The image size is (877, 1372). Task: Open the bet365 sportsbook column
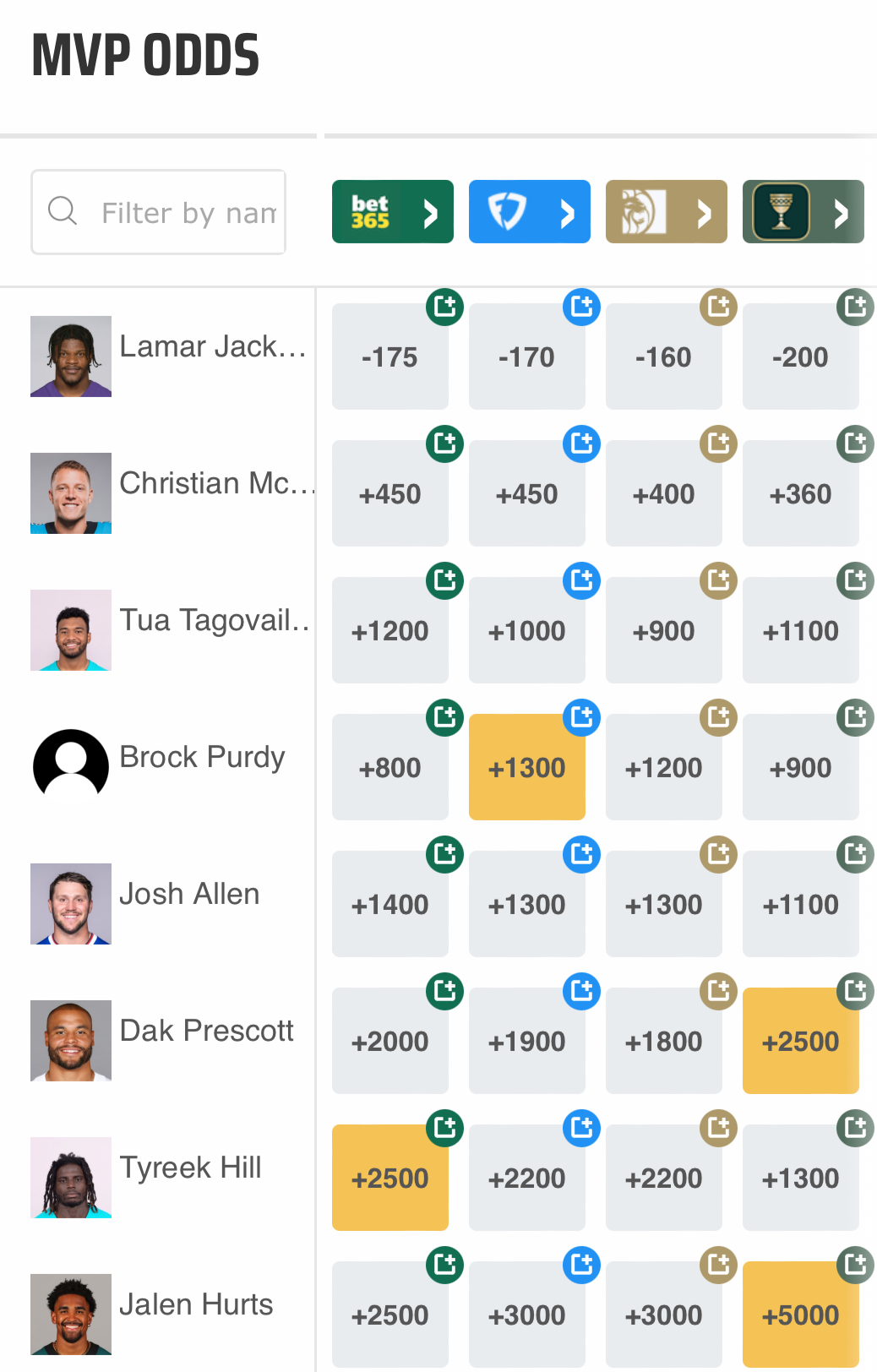[x=392, y=212]
